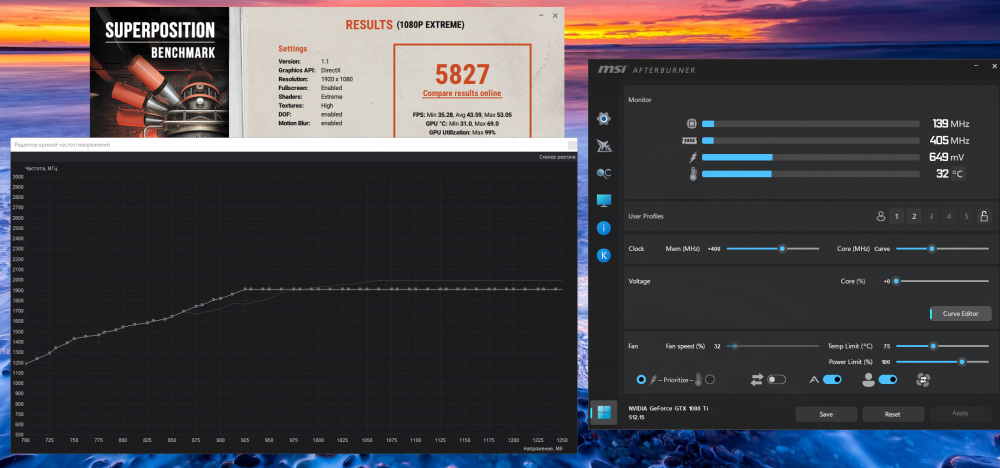Image resolution: width=1000 pixels, height=468 pixels.
Task: Select temperature priority radio button
Action: (710, 380)
